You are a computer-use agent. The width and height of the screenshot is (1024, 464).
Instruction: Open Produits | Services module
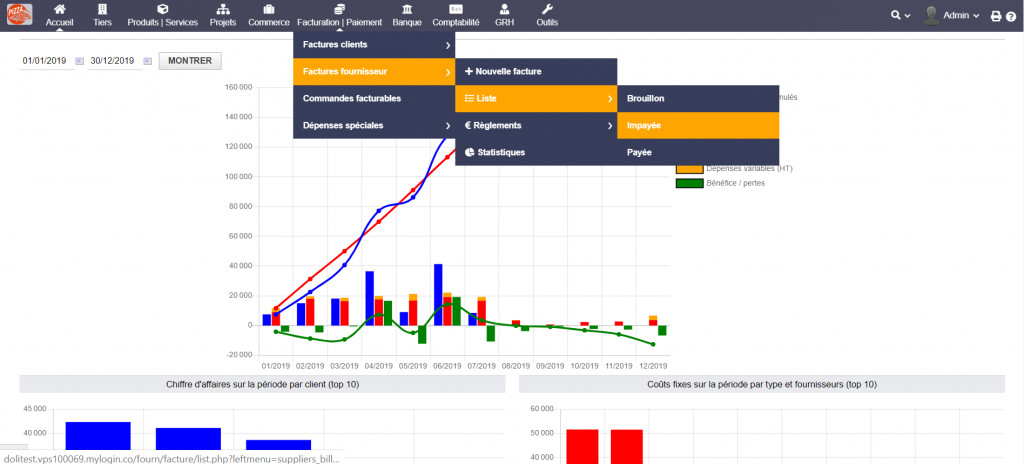point(163,9)
